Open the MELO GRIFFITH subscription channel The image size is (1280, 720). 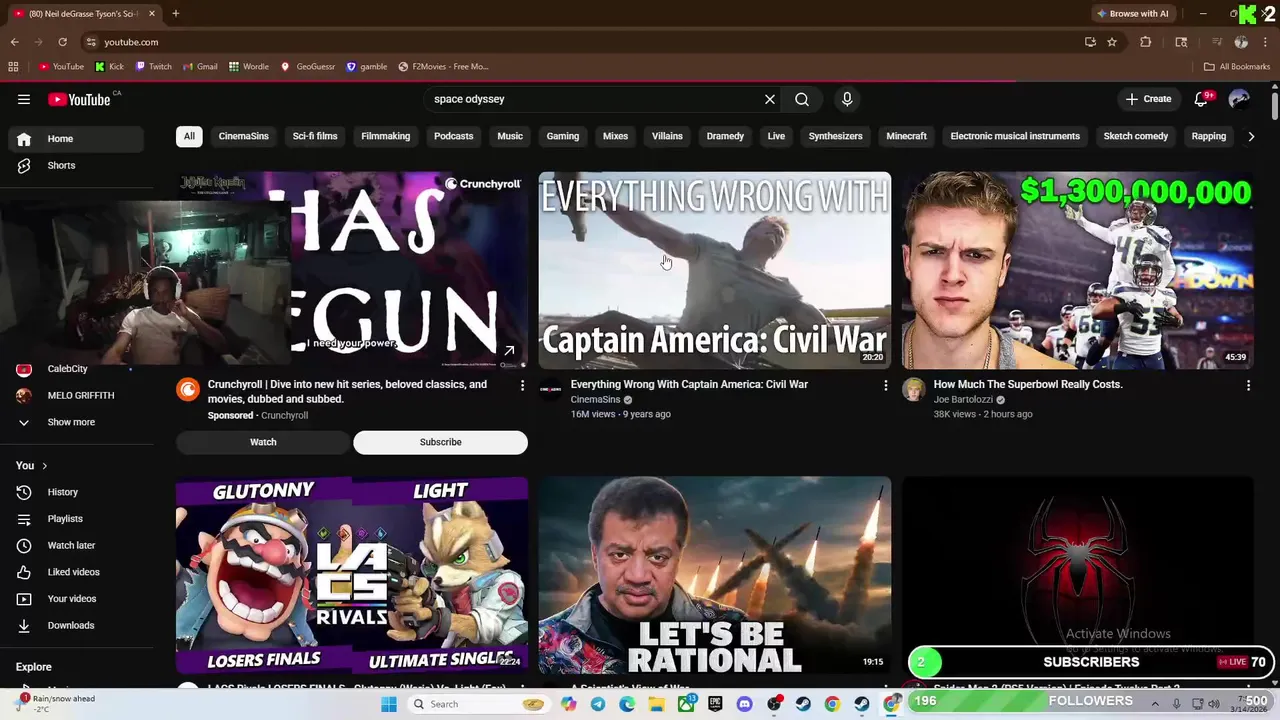point(76,395)
